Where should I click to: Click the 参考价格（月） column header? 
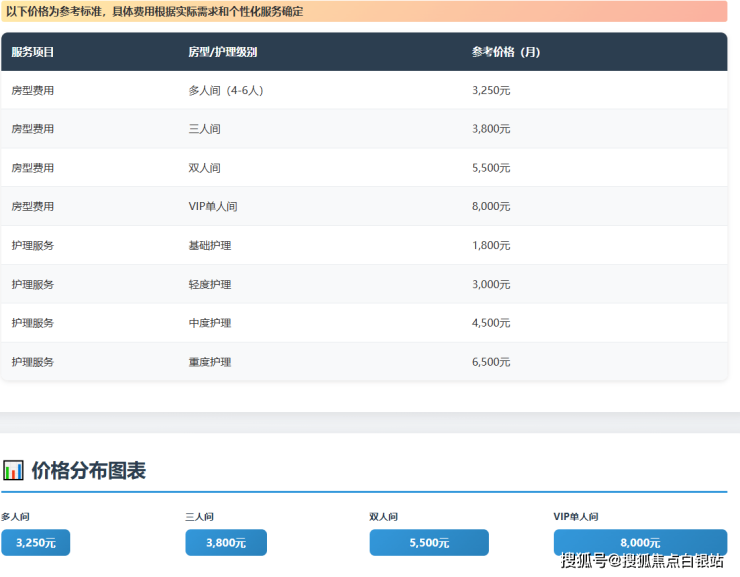[505, 52]
